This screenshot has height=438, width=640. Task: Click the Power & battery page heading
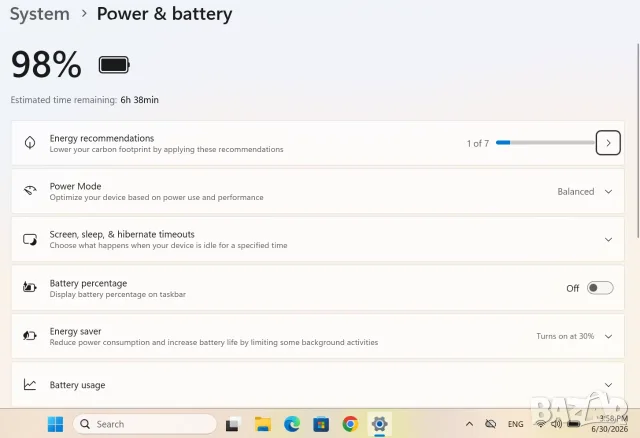point(164,14)
